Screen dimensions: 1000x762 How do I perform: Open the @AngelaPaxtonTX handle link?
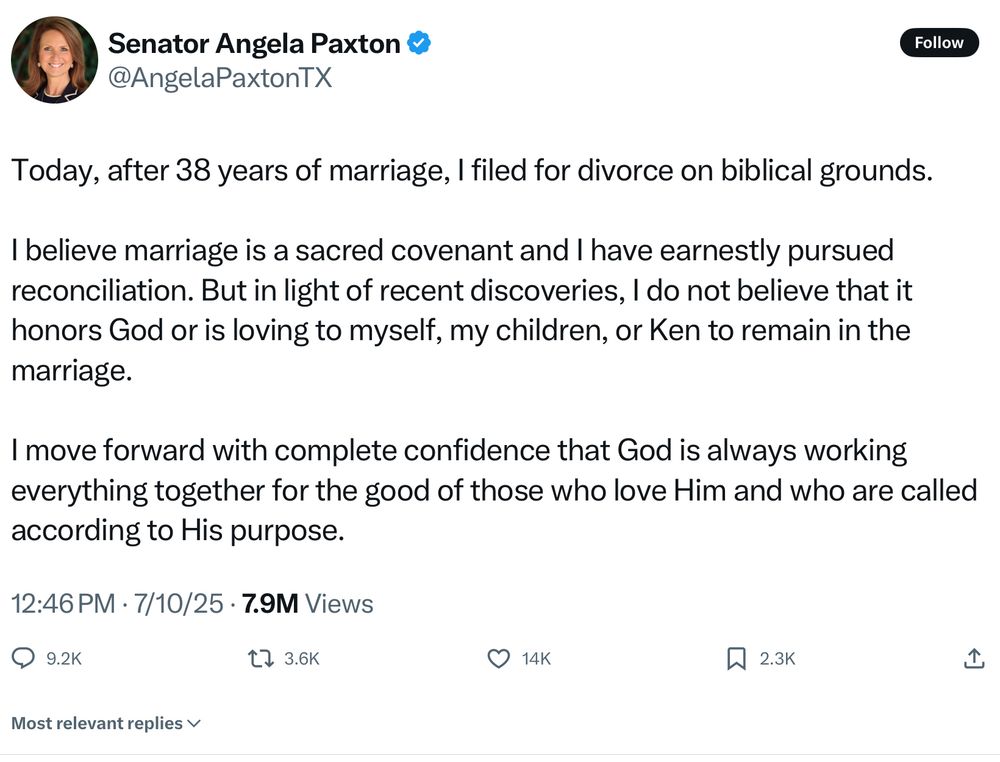tap(220, 78)
